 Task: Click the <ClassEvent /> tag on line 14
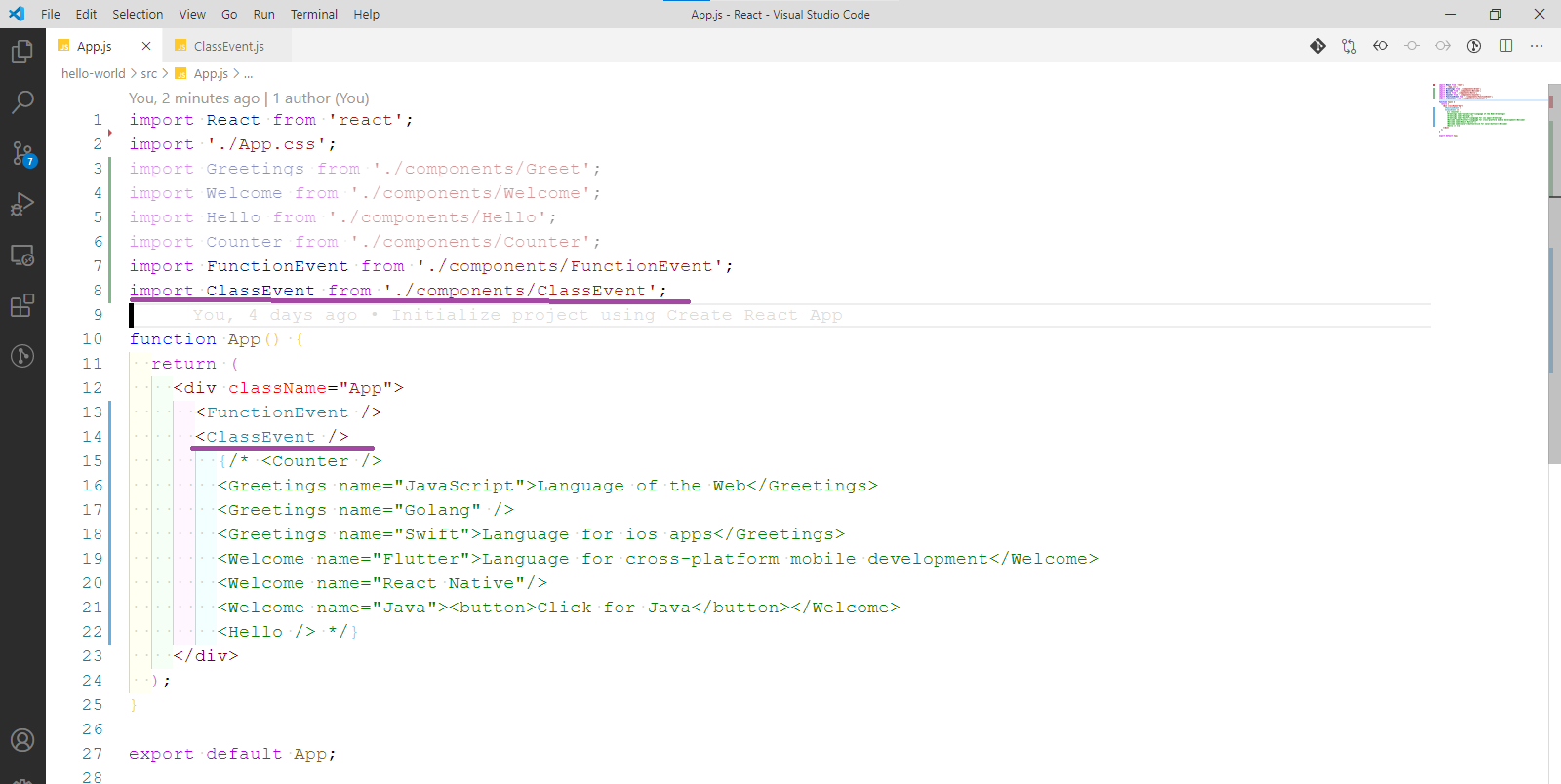click(x=272, y=437)
